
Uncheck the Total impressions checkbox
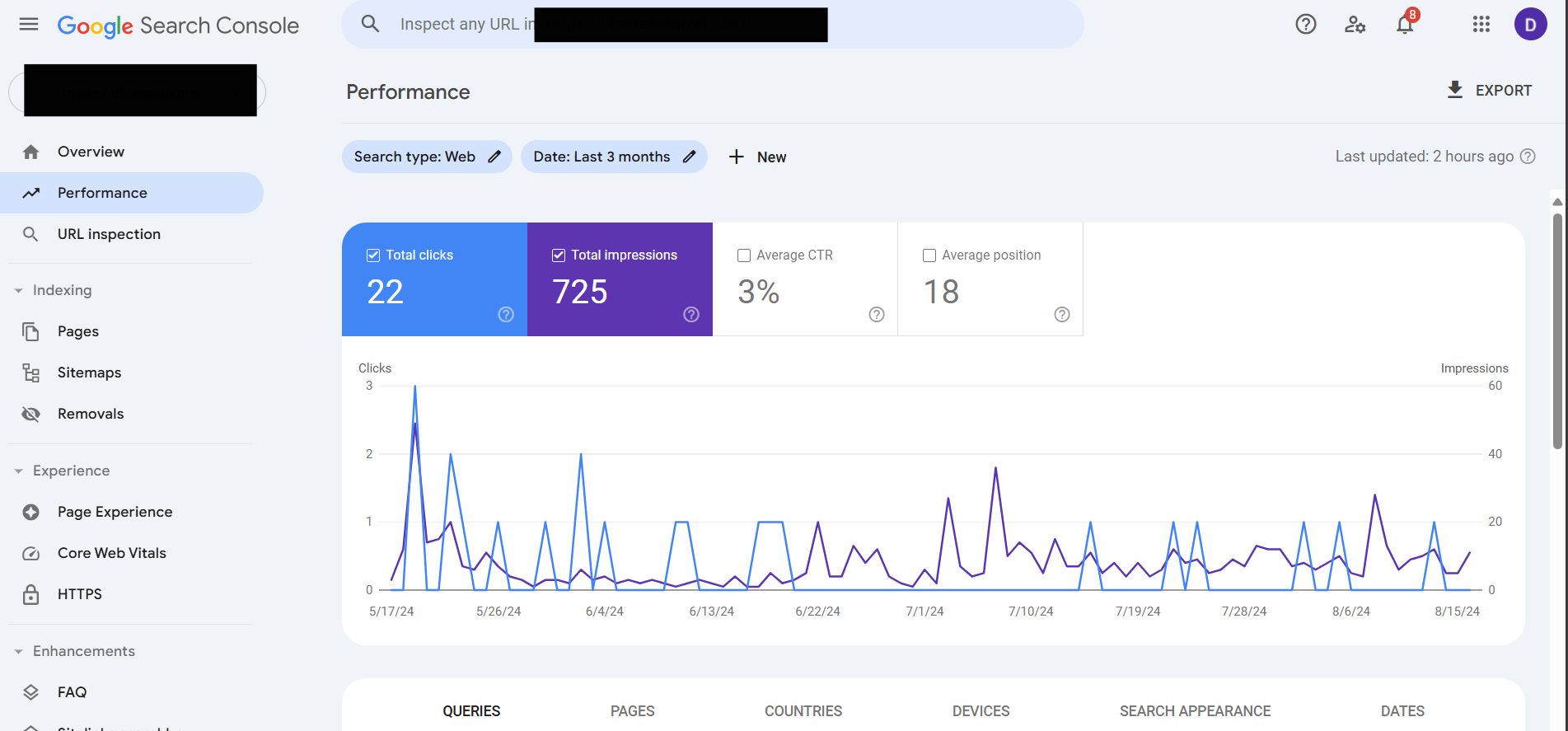coord(559,255)
